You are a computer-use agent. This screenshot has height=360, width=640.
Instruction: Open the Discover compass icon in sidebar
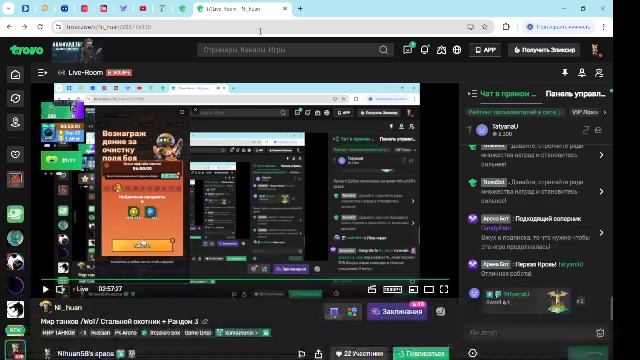click(16, 98)
